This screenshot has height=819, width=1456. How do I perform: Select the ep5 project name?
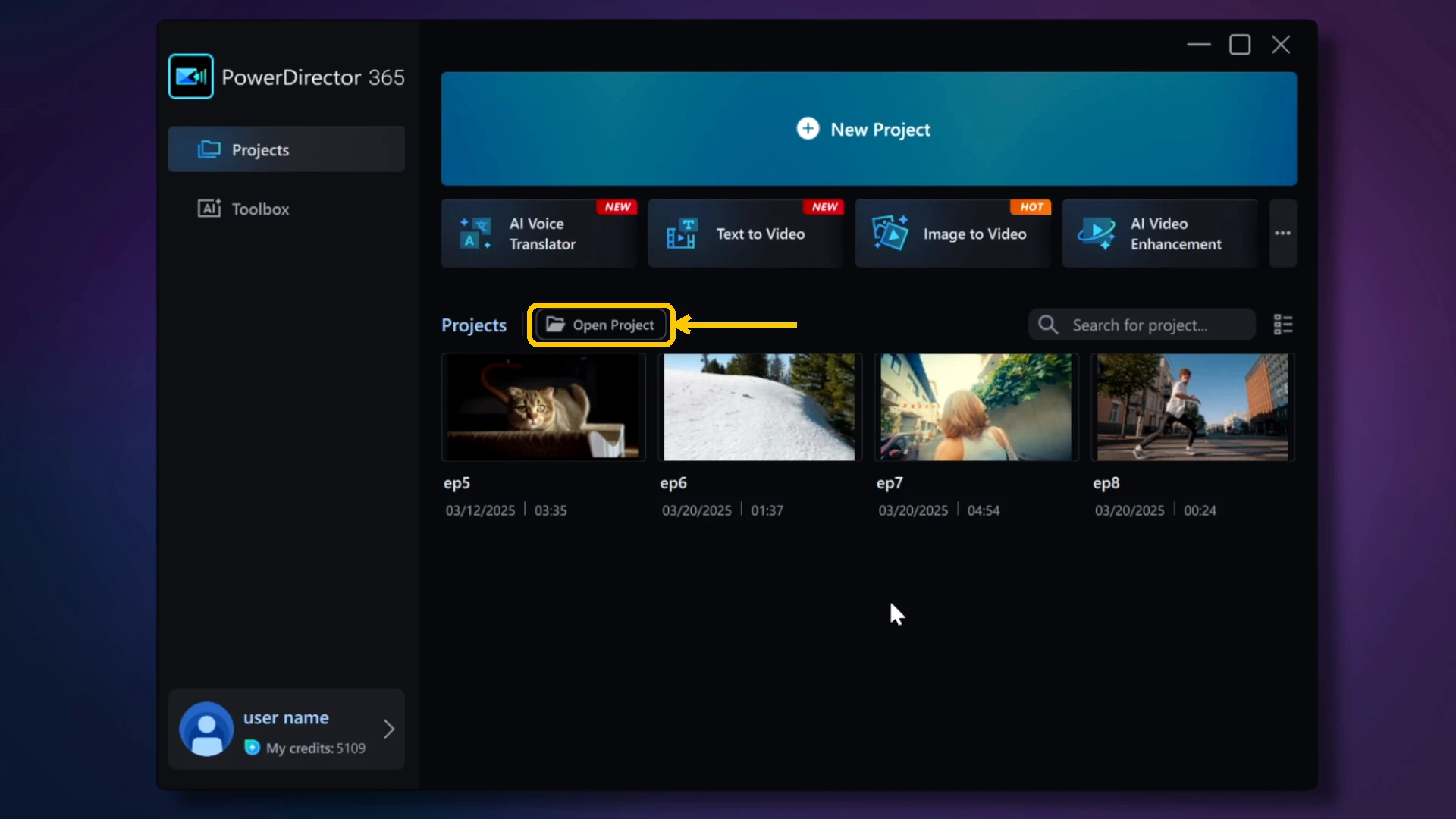point(457,483)
